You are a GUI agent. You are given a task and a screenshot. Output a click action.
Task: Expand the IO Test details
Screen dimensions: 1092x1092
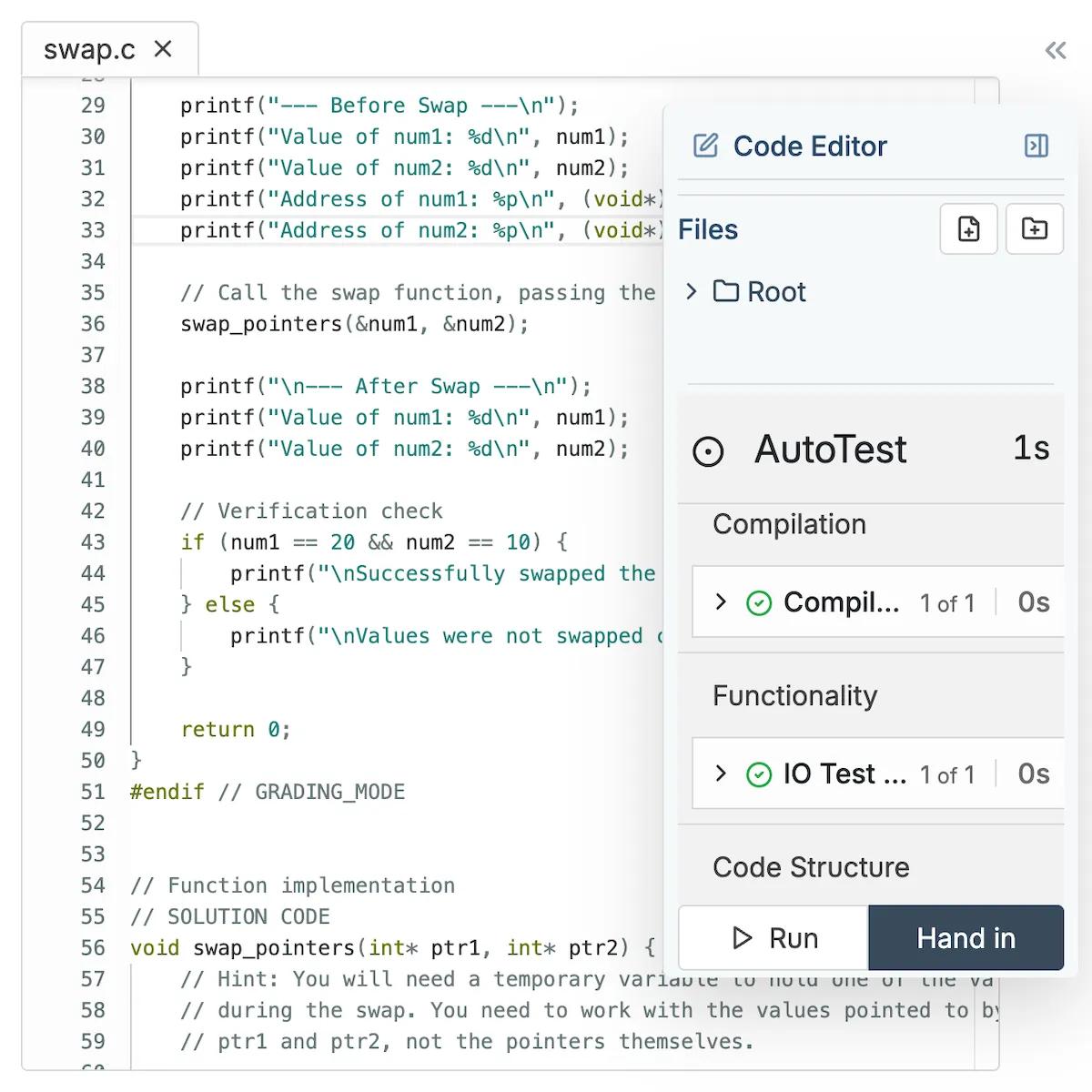[720, 773]
